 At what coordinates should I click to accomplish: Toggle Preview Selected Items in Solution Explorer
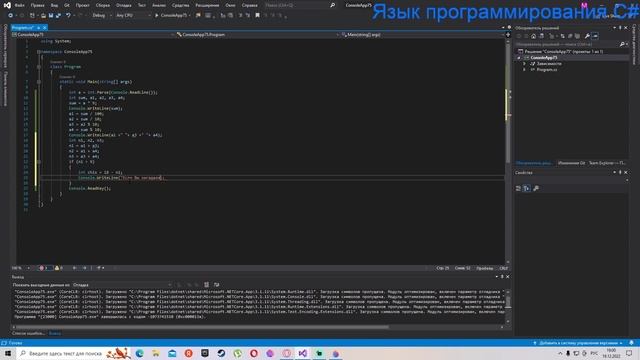pyautogui.click(x=595, y=36)
